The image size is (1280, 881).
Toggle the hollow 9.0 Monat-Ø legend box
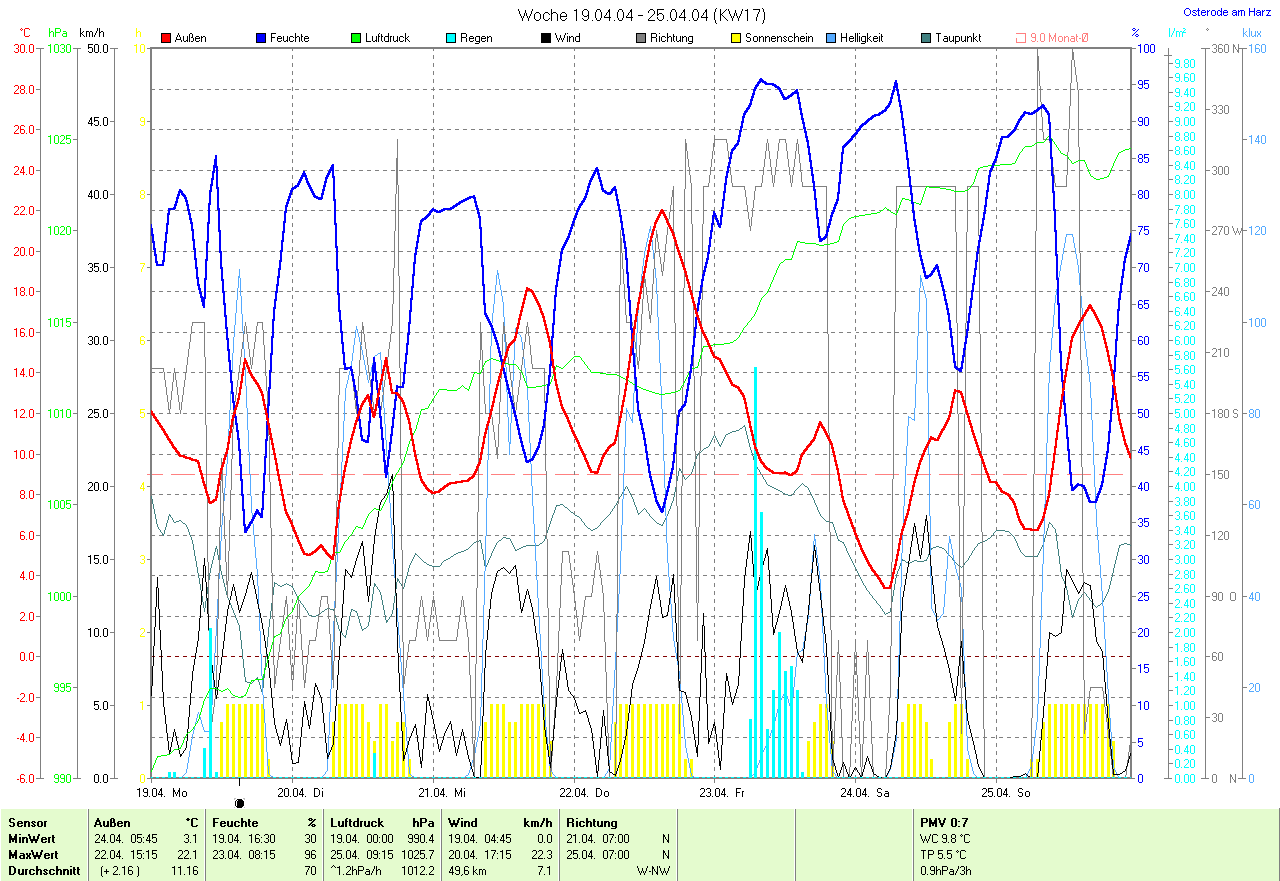[x=1021, y=38]
